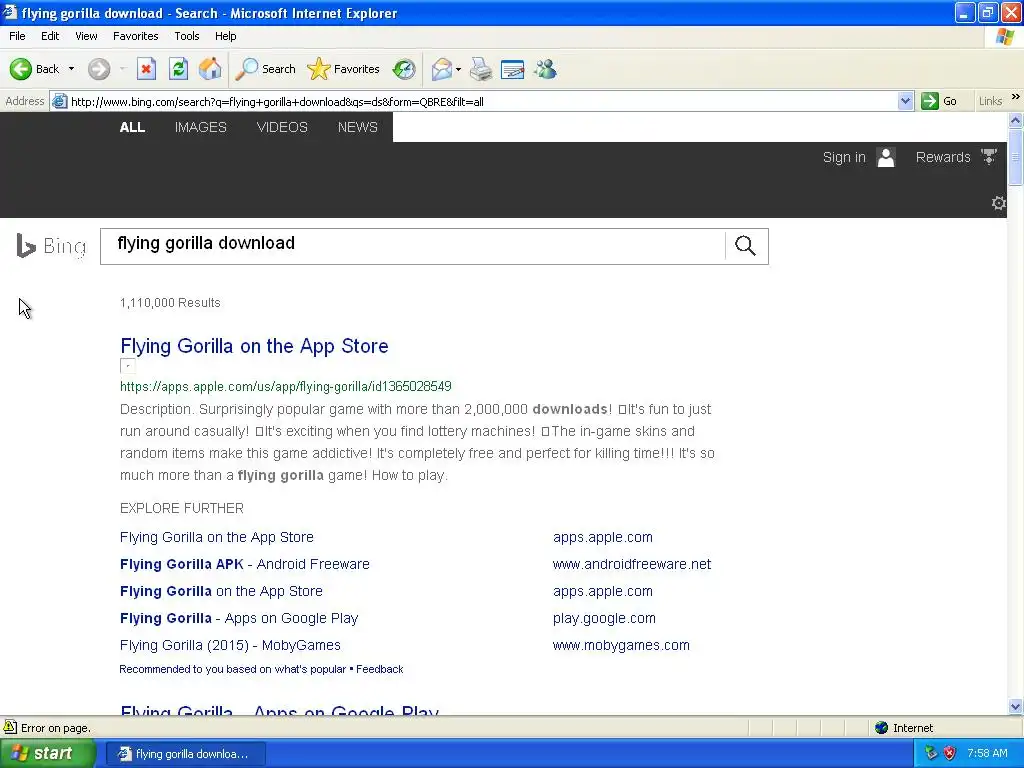The image size is (1024, 768).
Task: Stop page loading with red X icon
Action: 146,69
